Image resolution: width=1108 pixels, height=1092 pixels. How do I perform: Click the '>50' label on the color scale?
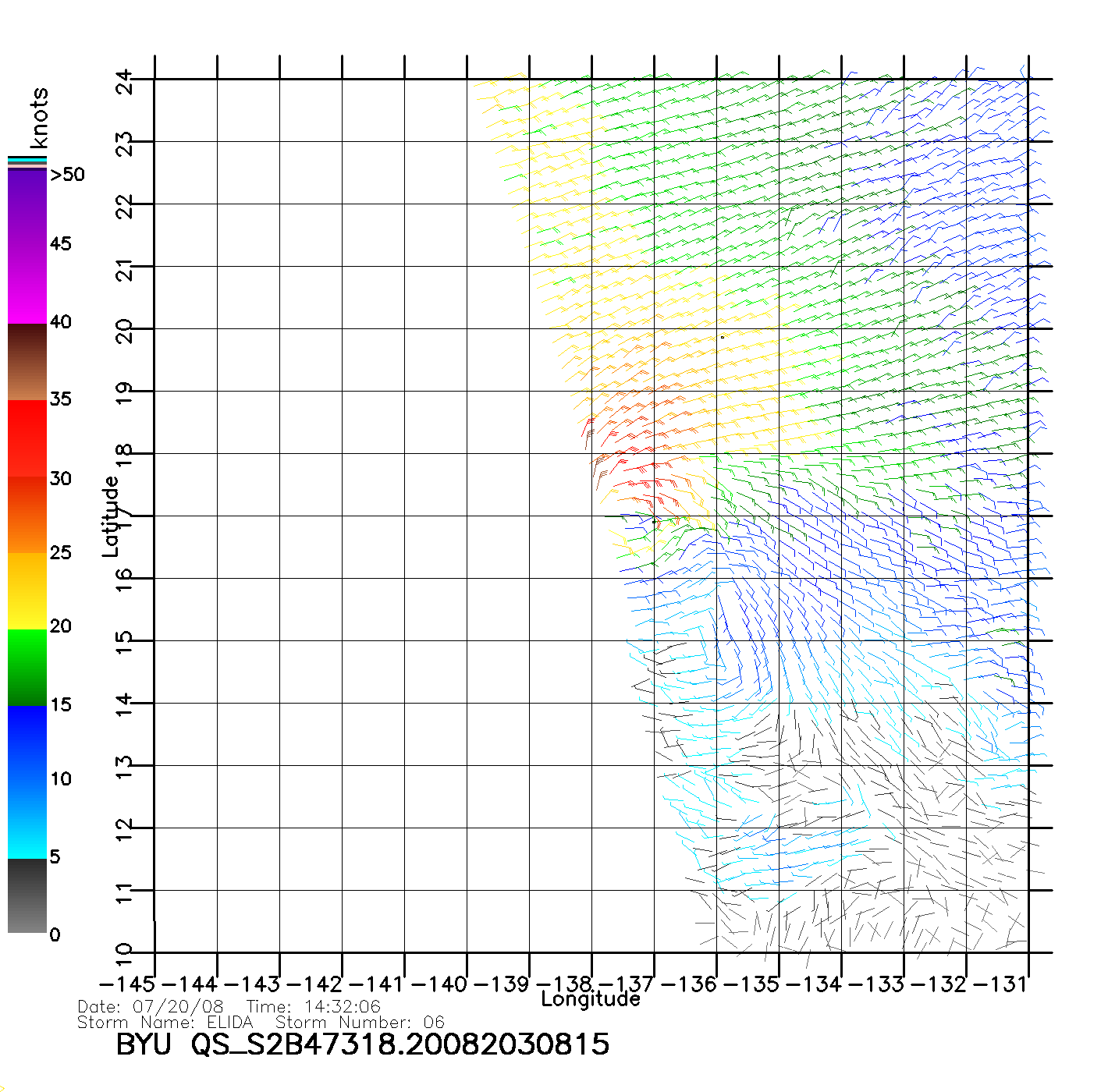point(67,175)
